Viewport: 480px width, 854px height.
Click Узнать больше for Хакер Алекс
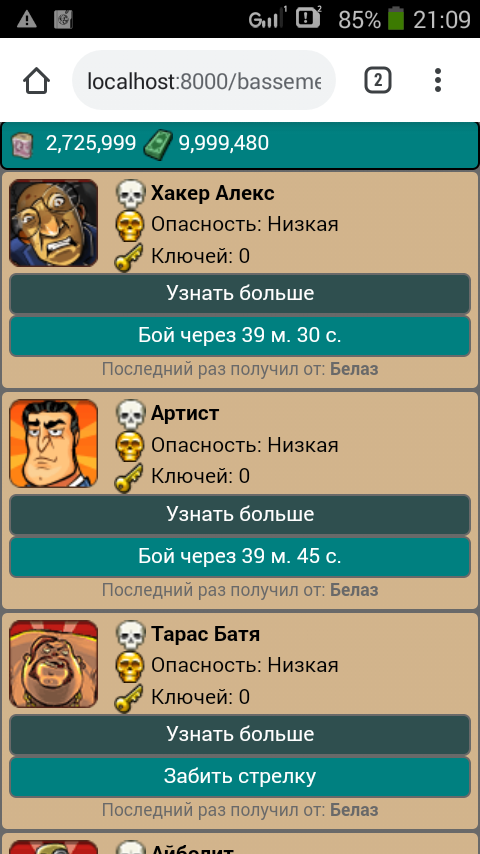[240, 294]
